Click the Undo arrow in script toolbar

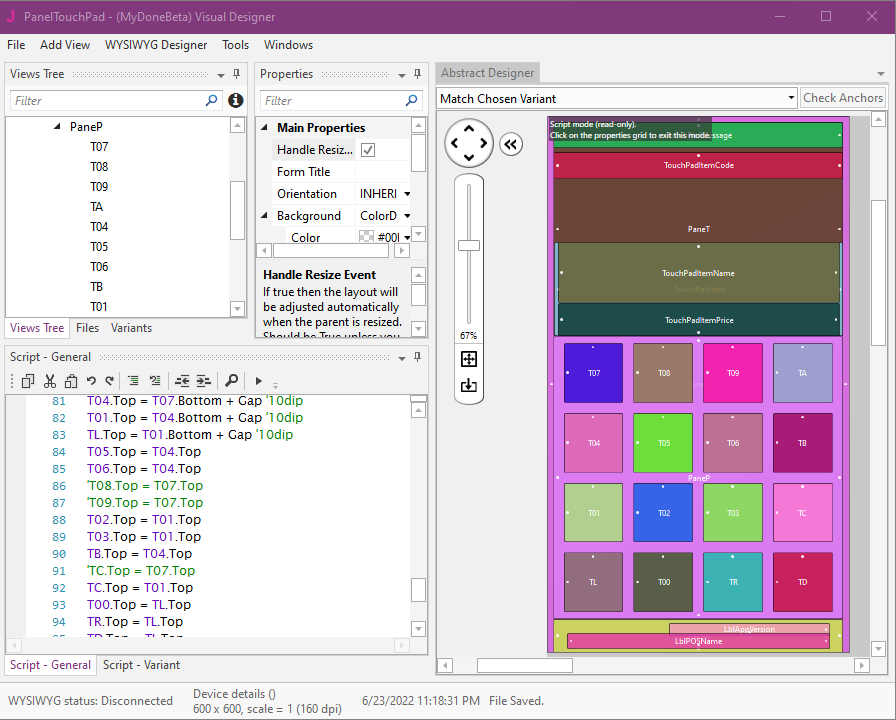pos(91,381)
